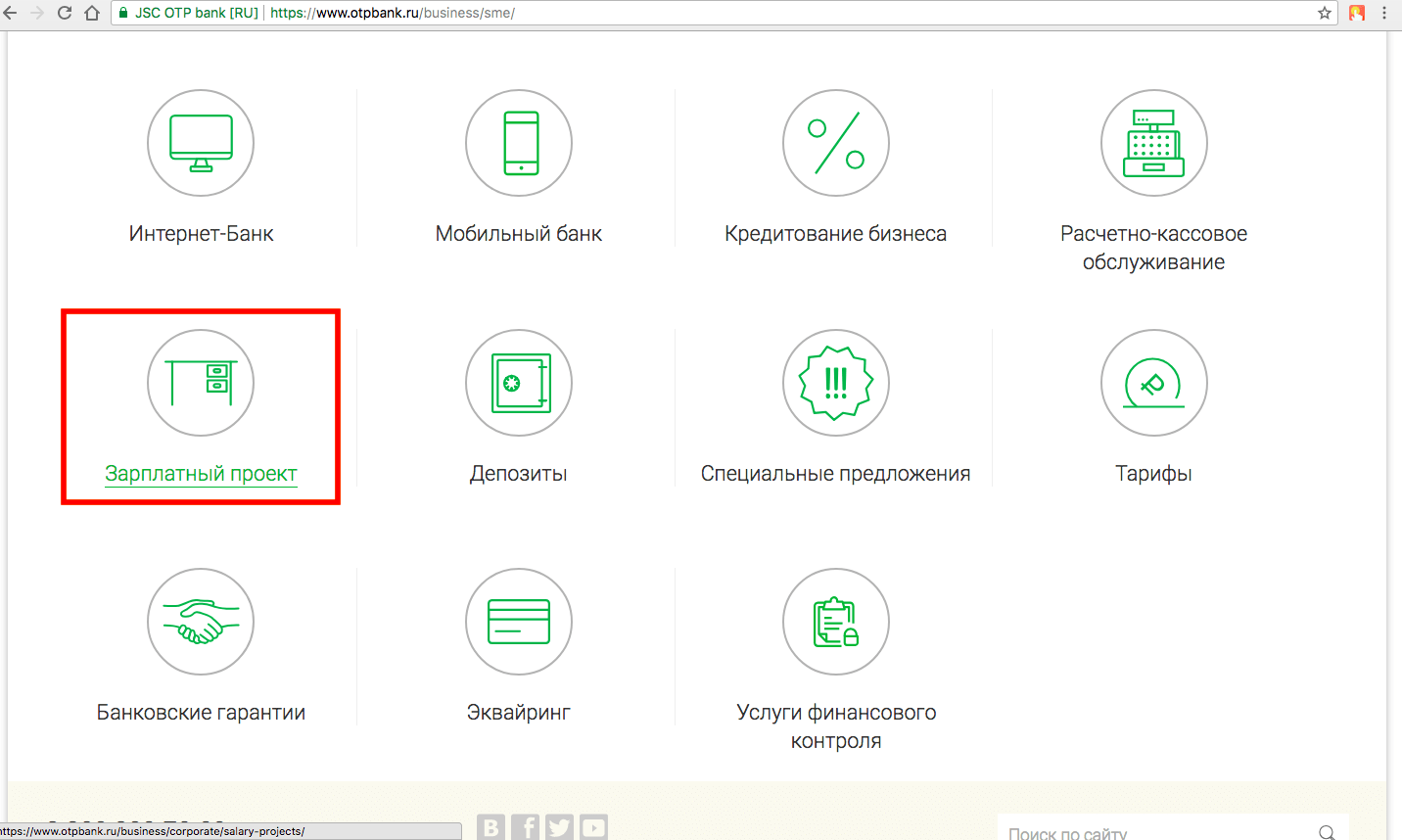The width and height of the screenshot is (1402, 840).
Task: Open the Банковские гарантии handshake icon
Action: pyautogui.click(x=201, y=622)
